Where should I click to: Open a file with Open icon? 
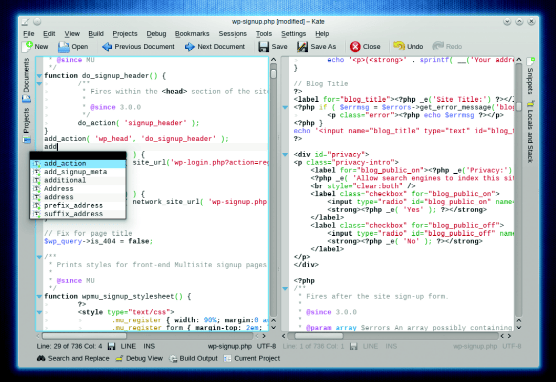pyautogui.click(x=64, y=47)
